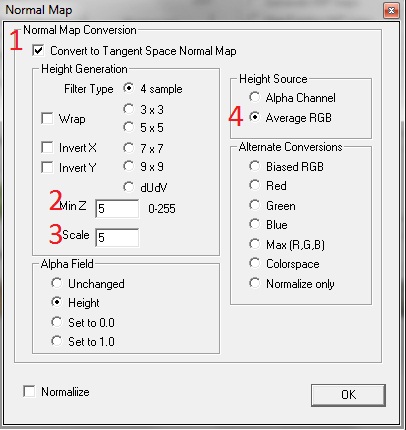Viewport: 406px width, 430px height.
Task: Choose Alpha Channel as height source
Action: (x=254, y=97)
